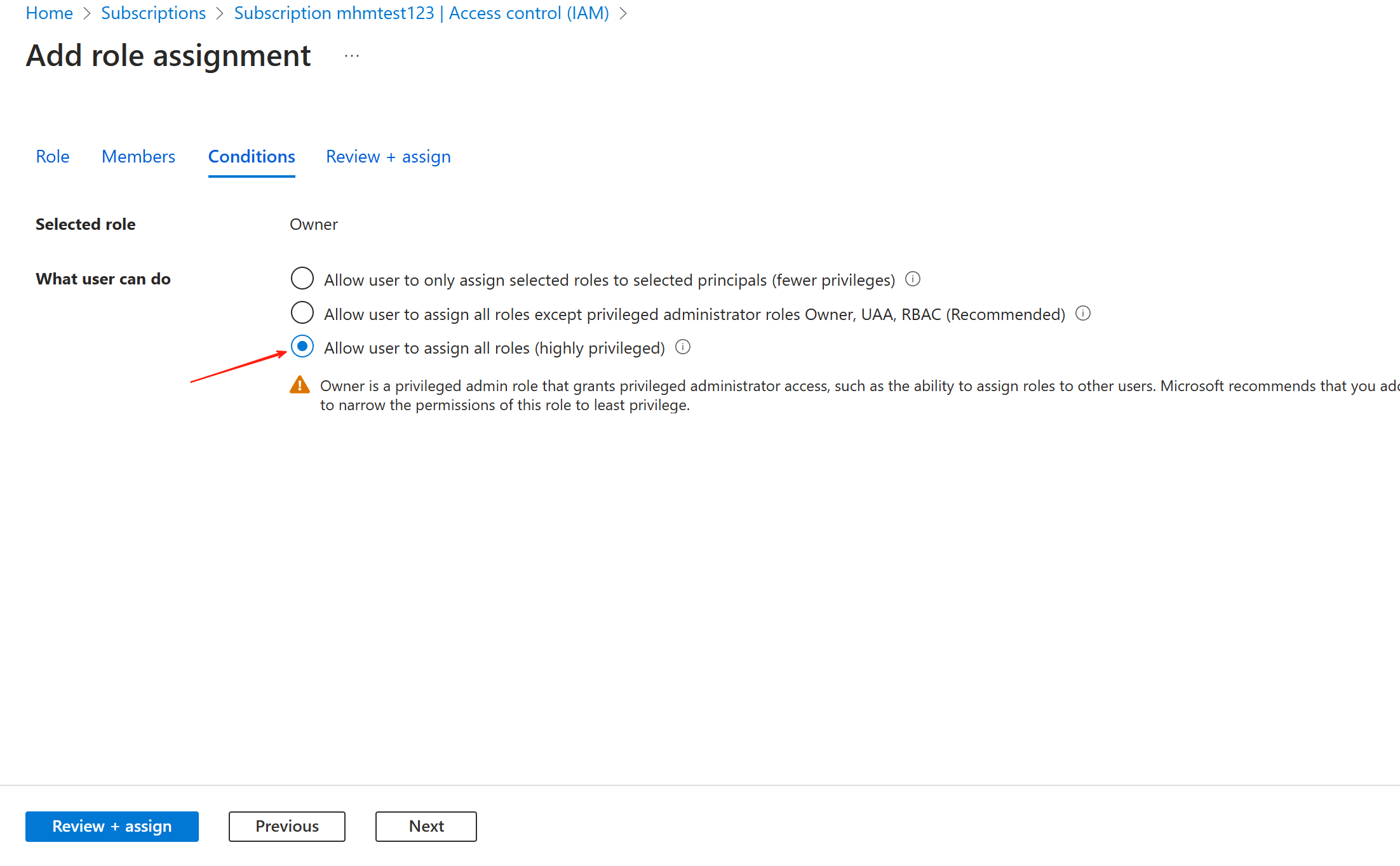Open Subscriptions breadcrumb link
Screen dimensions: 1400x866
pos(153,13)
